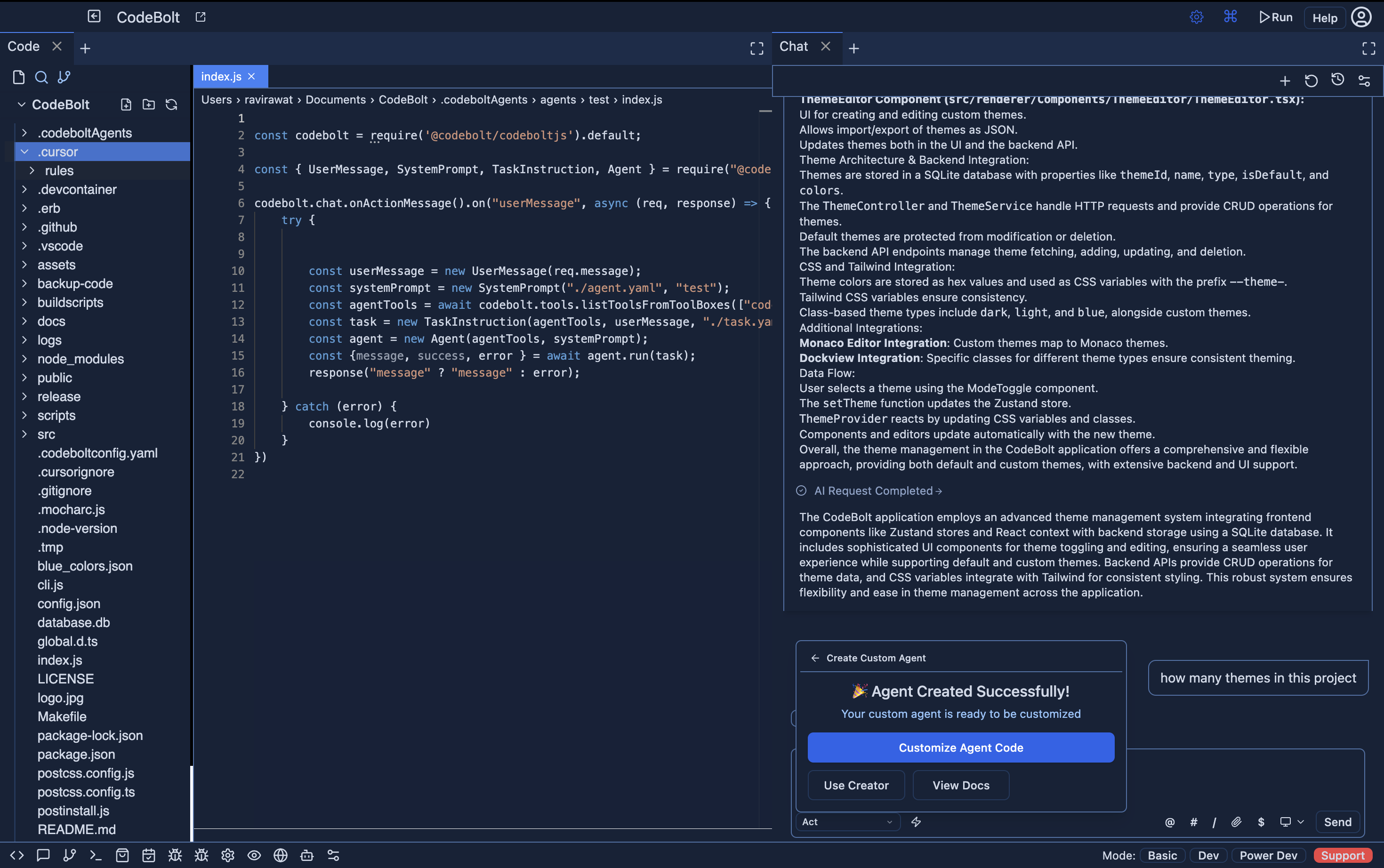
Task: Add a new tab next to Code
Action: [x=85, y=49]
